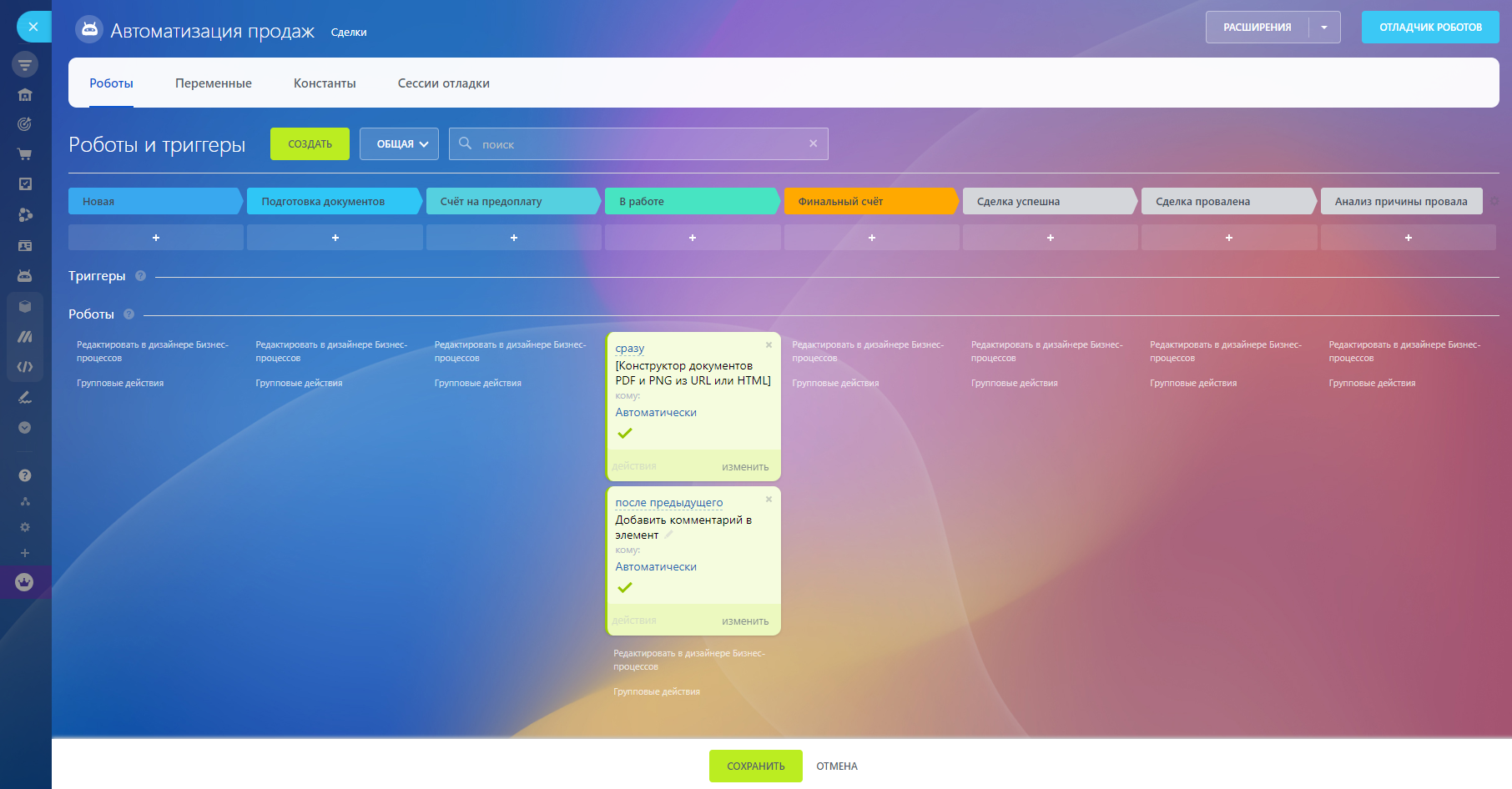The height and width of the screenshot is (789, 1512).
Task: Click изменить on Конструктор документов robot
Action: pyautogui.click(x=745, y=467)
